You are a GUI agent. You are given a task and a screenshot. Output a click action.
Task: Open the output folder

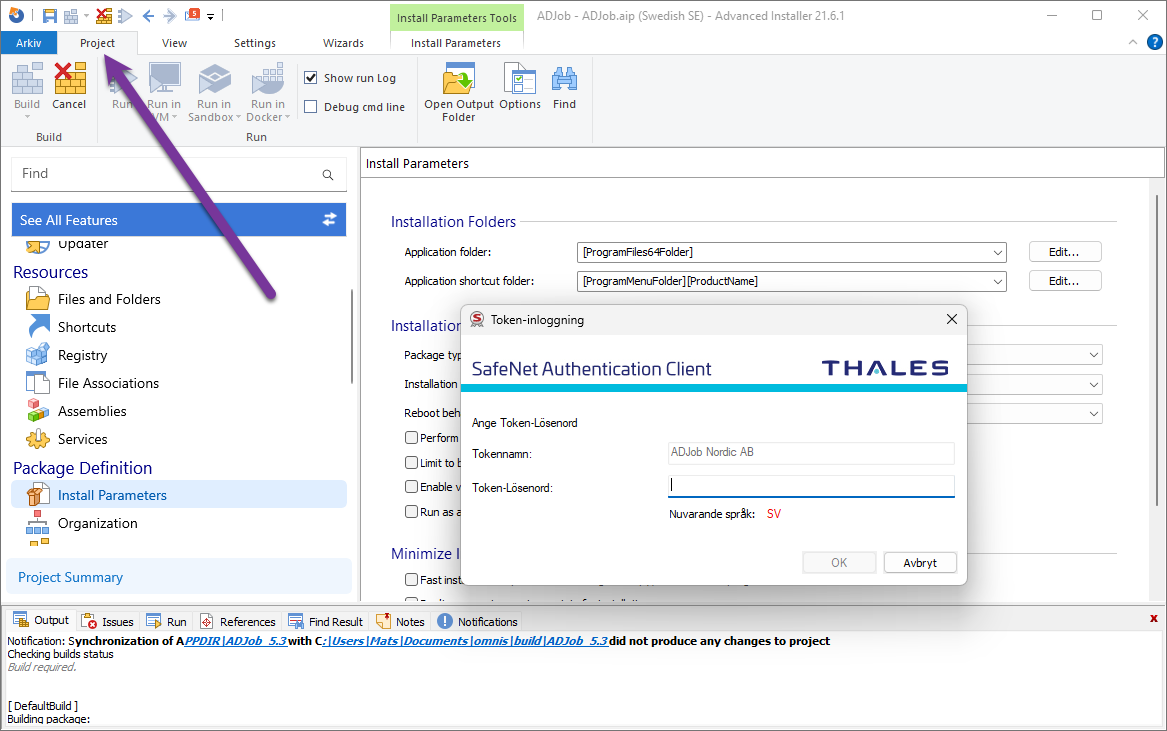[458, 92]
